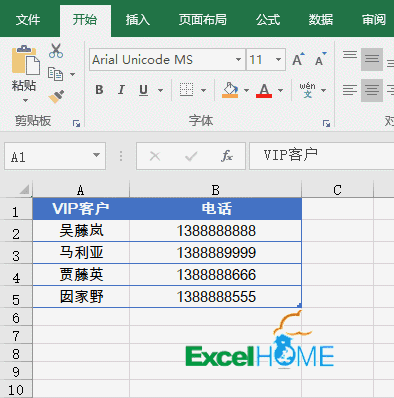The image size is (394, 398).
Task: Expand the borders dropdown arrow
Action: (203, 90)
